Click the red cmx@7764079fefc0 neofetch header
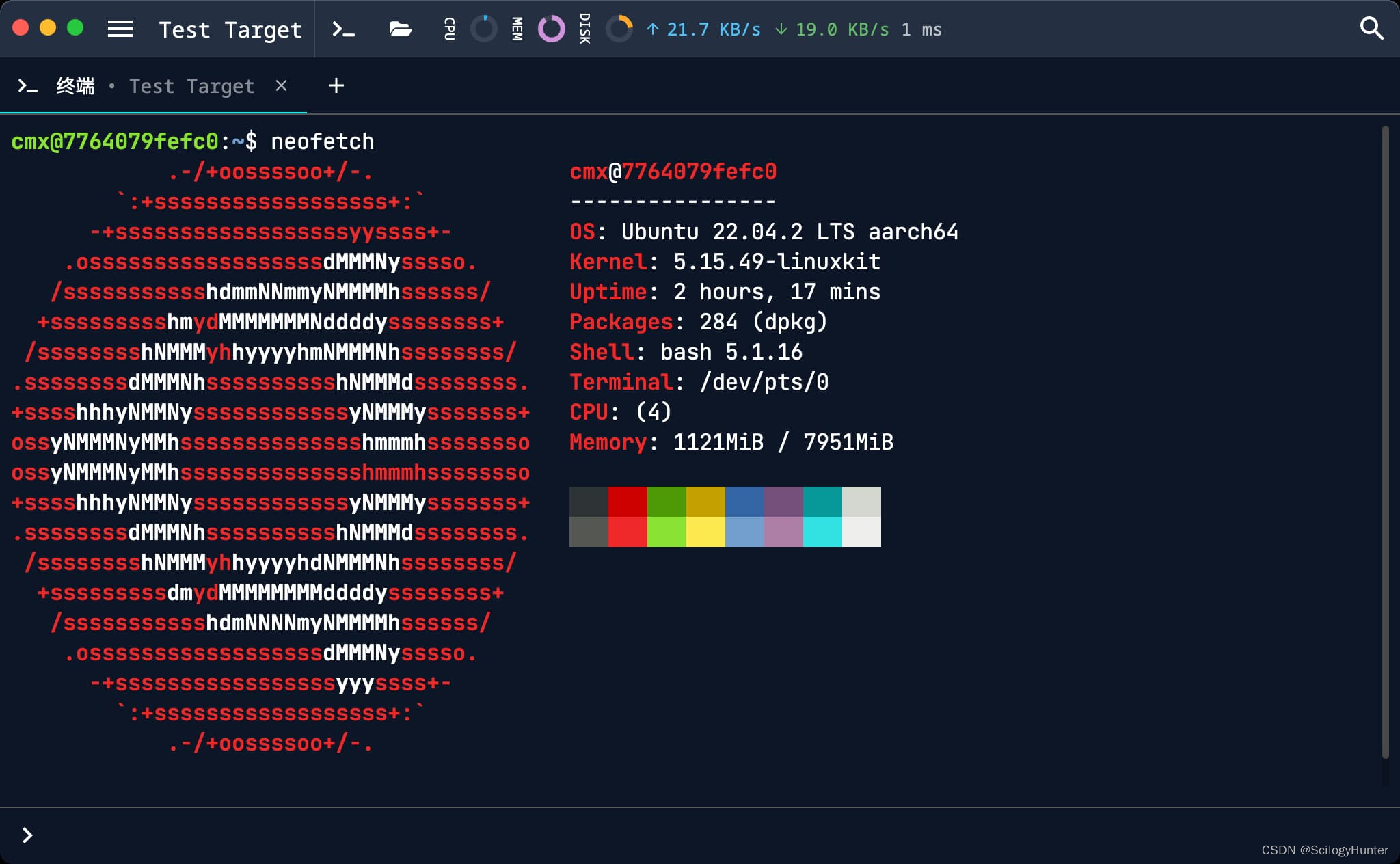The image size is (1400, 864). coord(673,172)
